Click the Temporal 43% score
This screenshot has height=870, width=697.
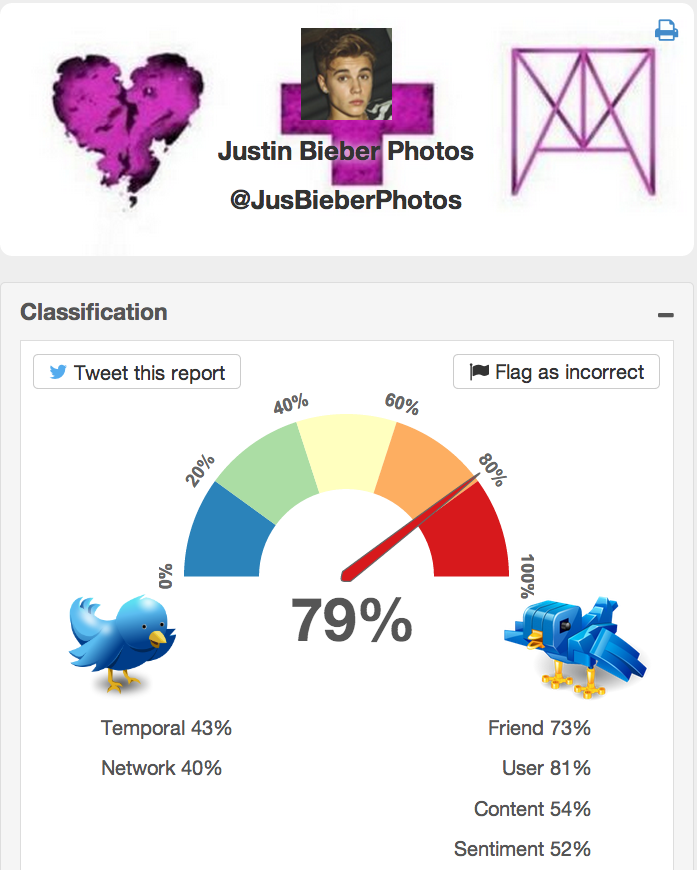point(166,728)
